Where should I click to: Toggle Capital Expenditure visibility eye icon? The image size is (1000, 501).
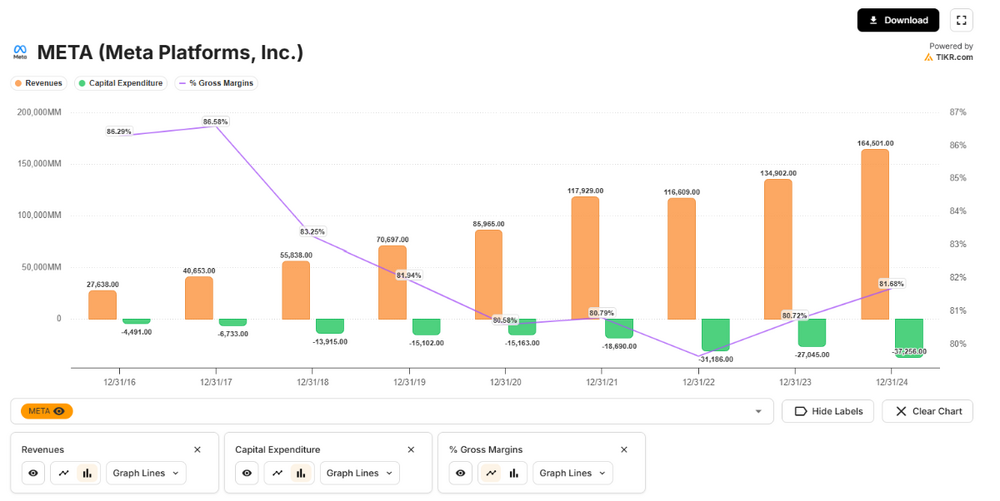click(x=247, y=473)
